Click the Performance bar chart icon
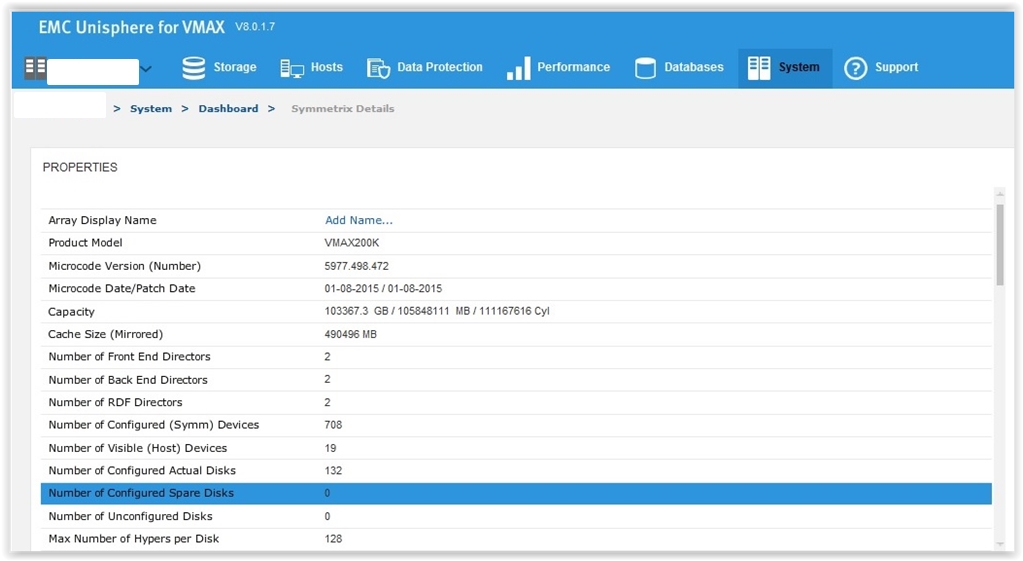This screenshot has width=1023, height=561. tap(519, 68)
